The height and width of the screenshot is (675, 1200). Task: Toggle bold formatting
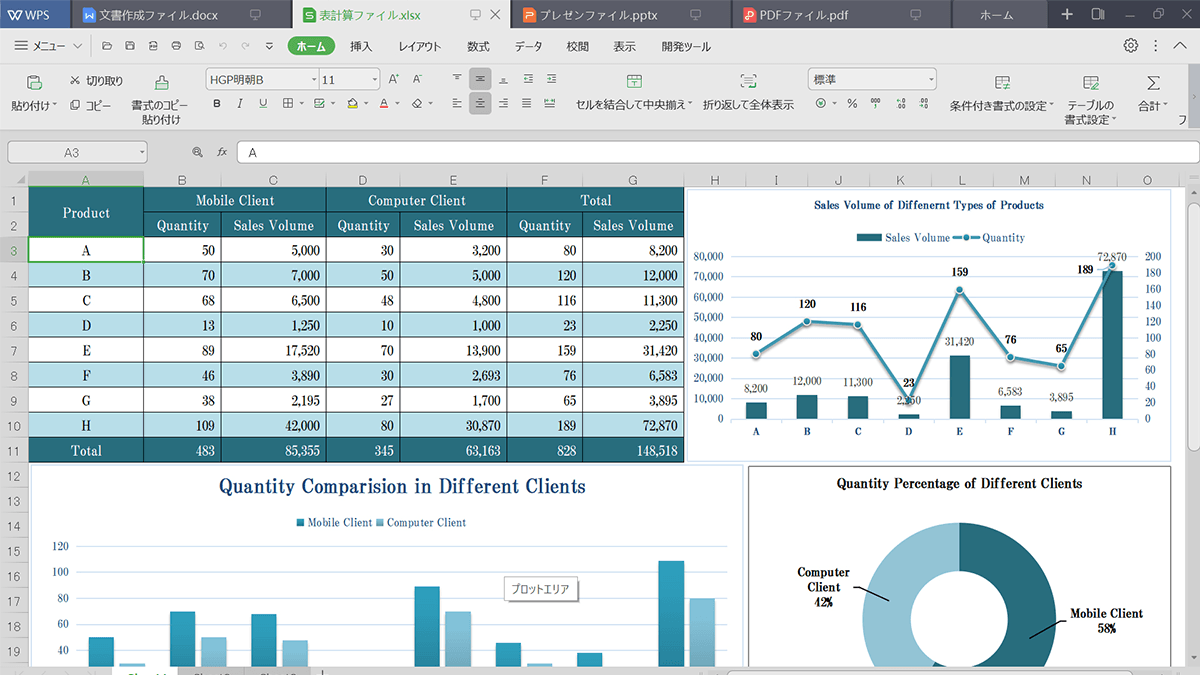click(217, 103)
